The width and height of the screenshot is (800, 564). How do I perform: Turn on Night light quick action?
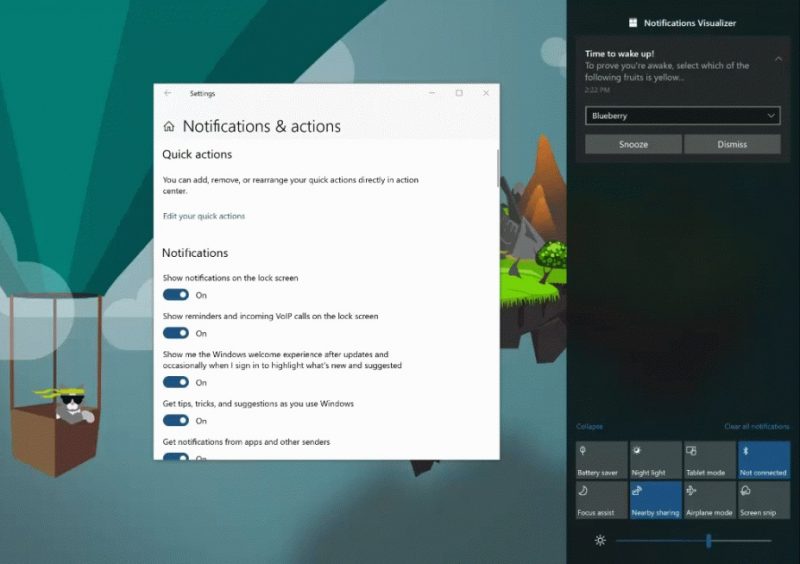656,460
